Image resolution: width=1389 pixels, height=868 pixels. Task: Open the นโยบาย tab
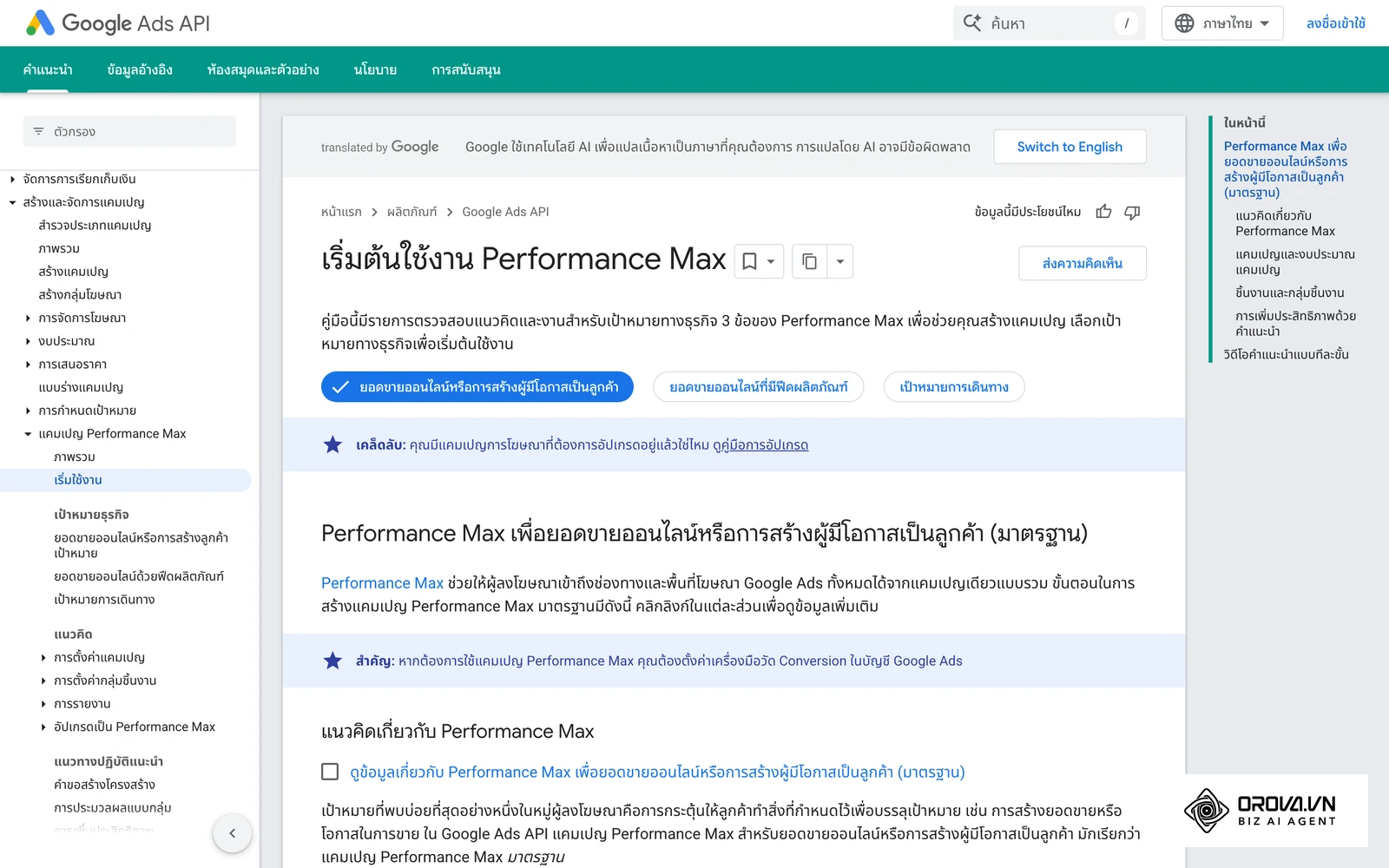click(x=375, y=69)
